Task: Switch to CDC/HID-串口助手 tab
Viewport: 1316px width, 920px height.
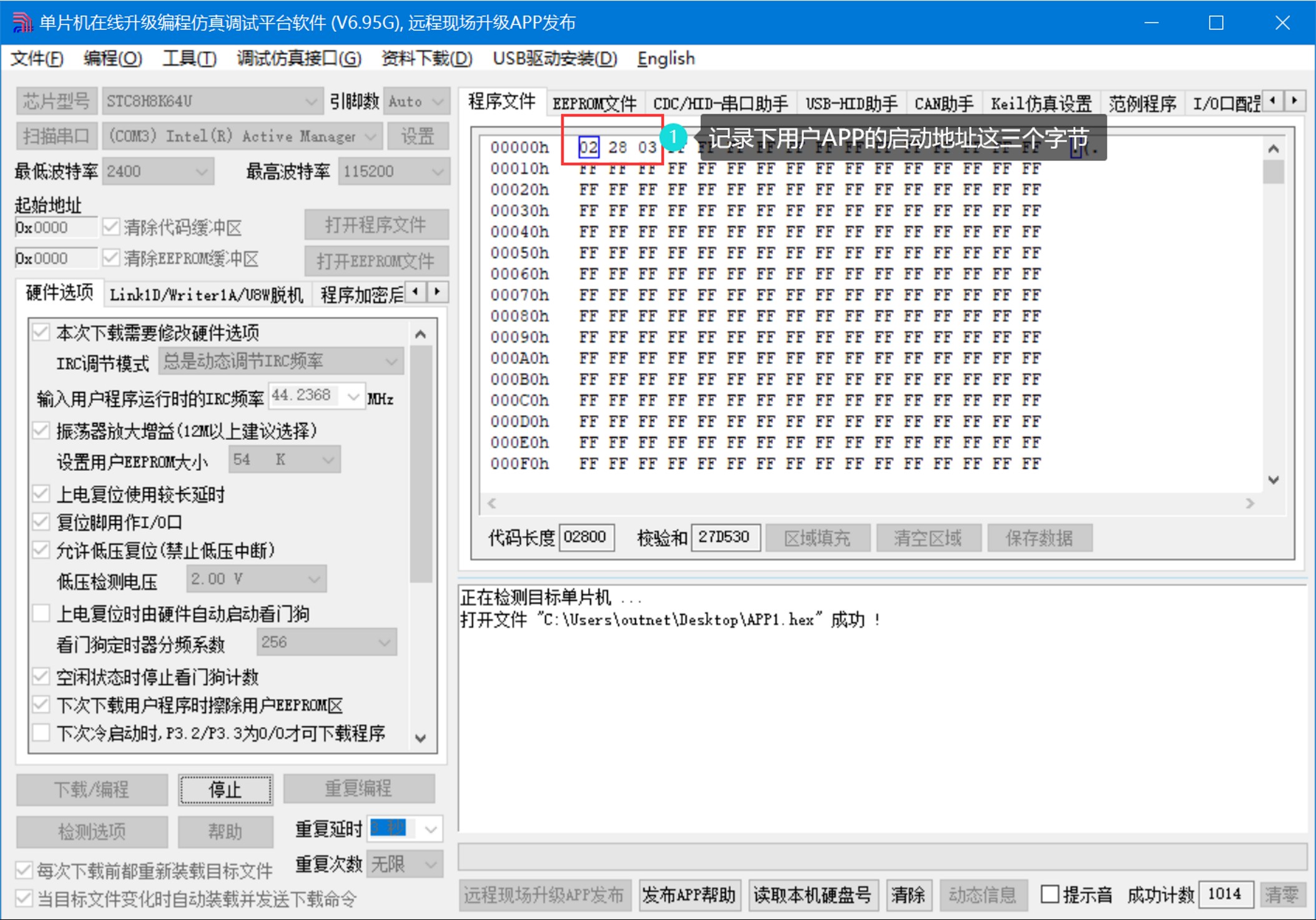Action: pyautogui.click(x=720, y=103)
